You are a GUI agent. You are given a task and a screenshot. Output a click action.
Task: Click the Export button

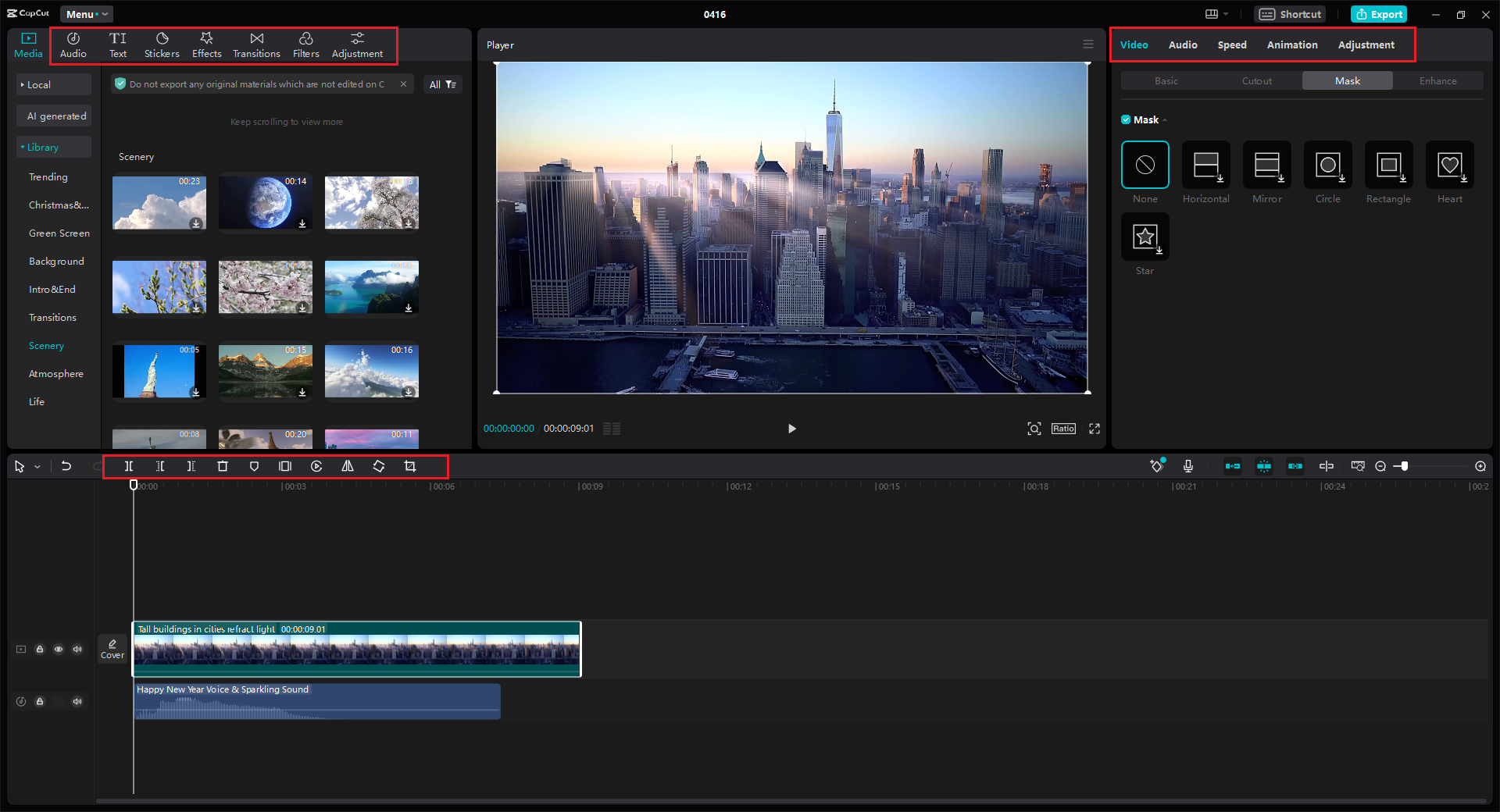(1379, 13)
